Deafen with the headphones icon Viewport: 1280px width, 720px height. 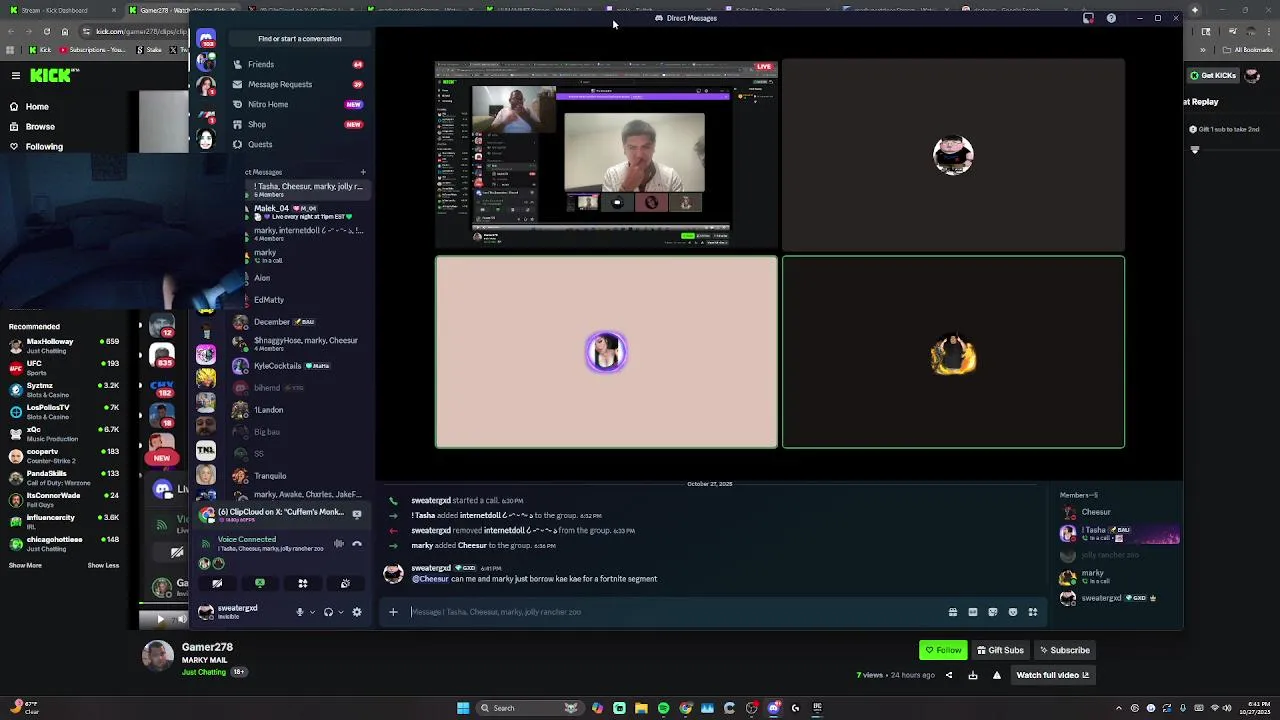tap(328, 612)
